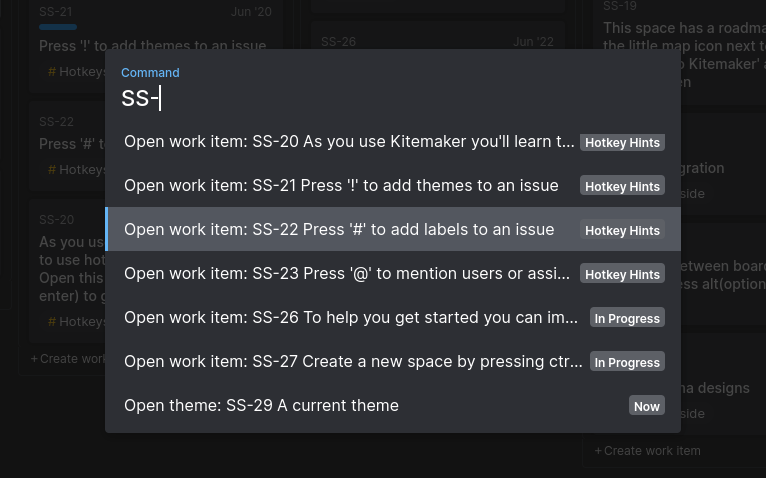Viewport: 766px width, 478px height.
Task: Click Hotkeys label on background SS-21 card
Action: [77, 72]
